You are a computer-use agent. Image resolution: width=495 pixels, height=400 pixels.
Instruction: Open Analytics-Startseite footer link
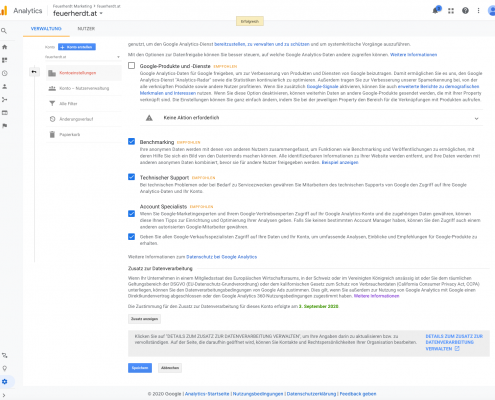click(207, 394)
